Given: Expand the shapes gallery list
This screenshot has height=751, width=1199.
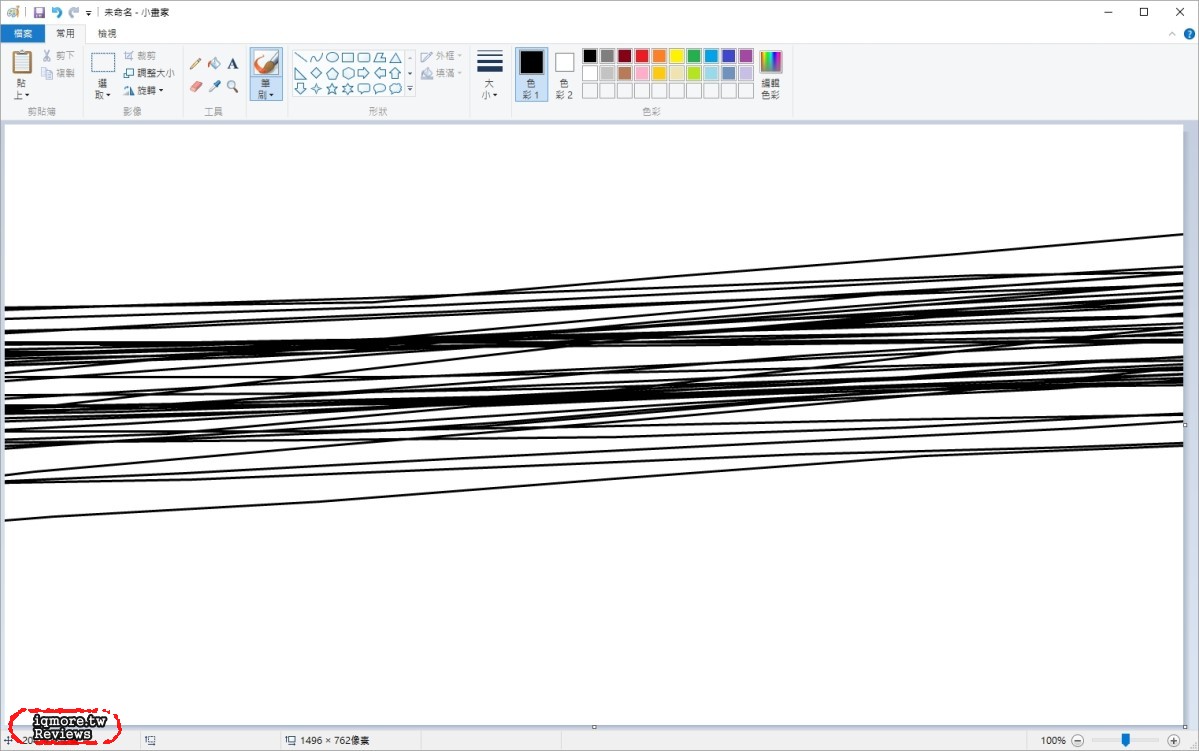Looking at the screenshot, I should (410, 89).
